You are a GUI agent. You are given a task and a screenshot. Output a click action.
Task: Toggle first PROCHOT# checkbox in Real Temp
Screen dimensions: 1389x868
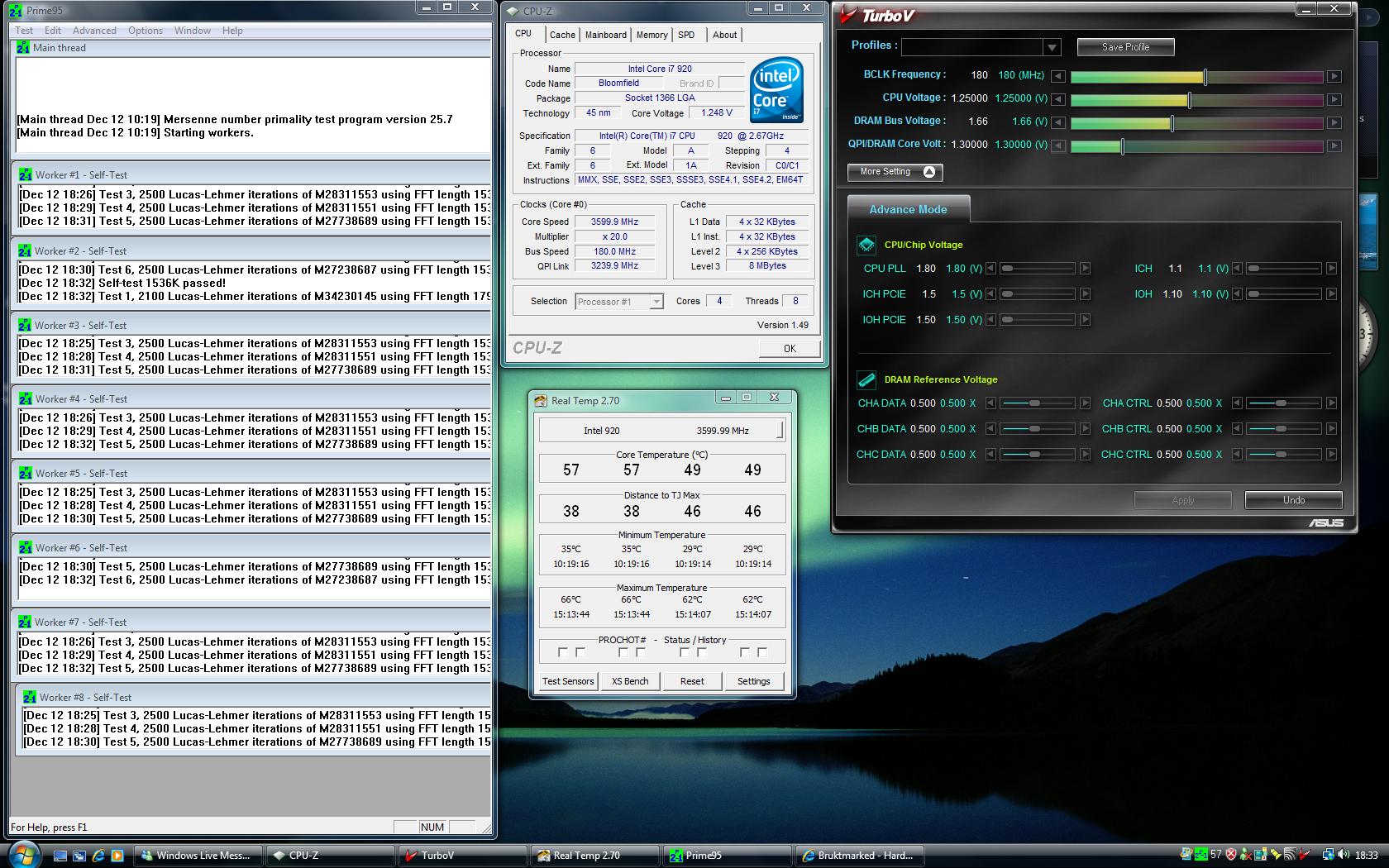click(x=563, y=652)
